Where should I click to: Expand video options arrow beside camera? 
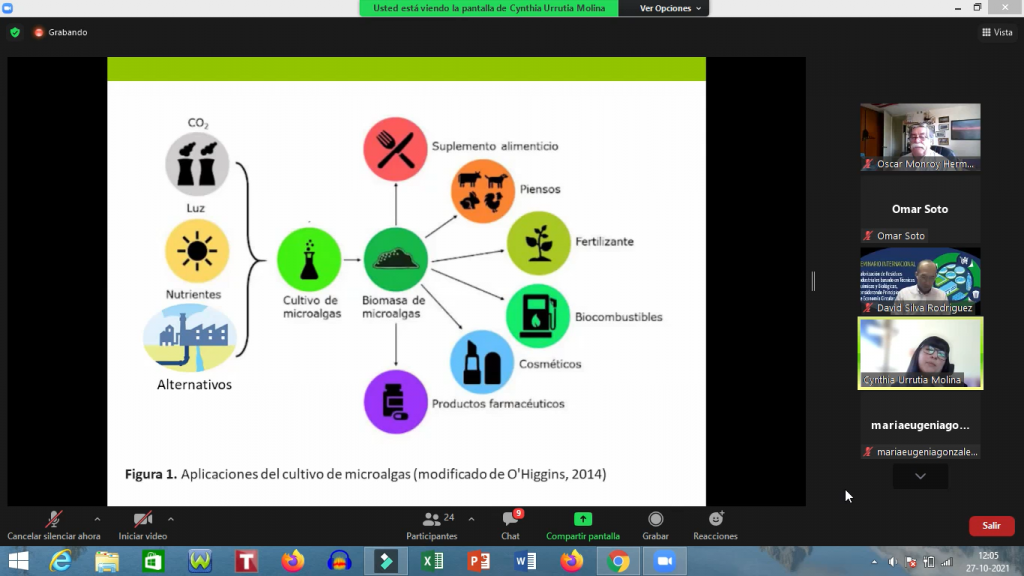tap(171, 519)
